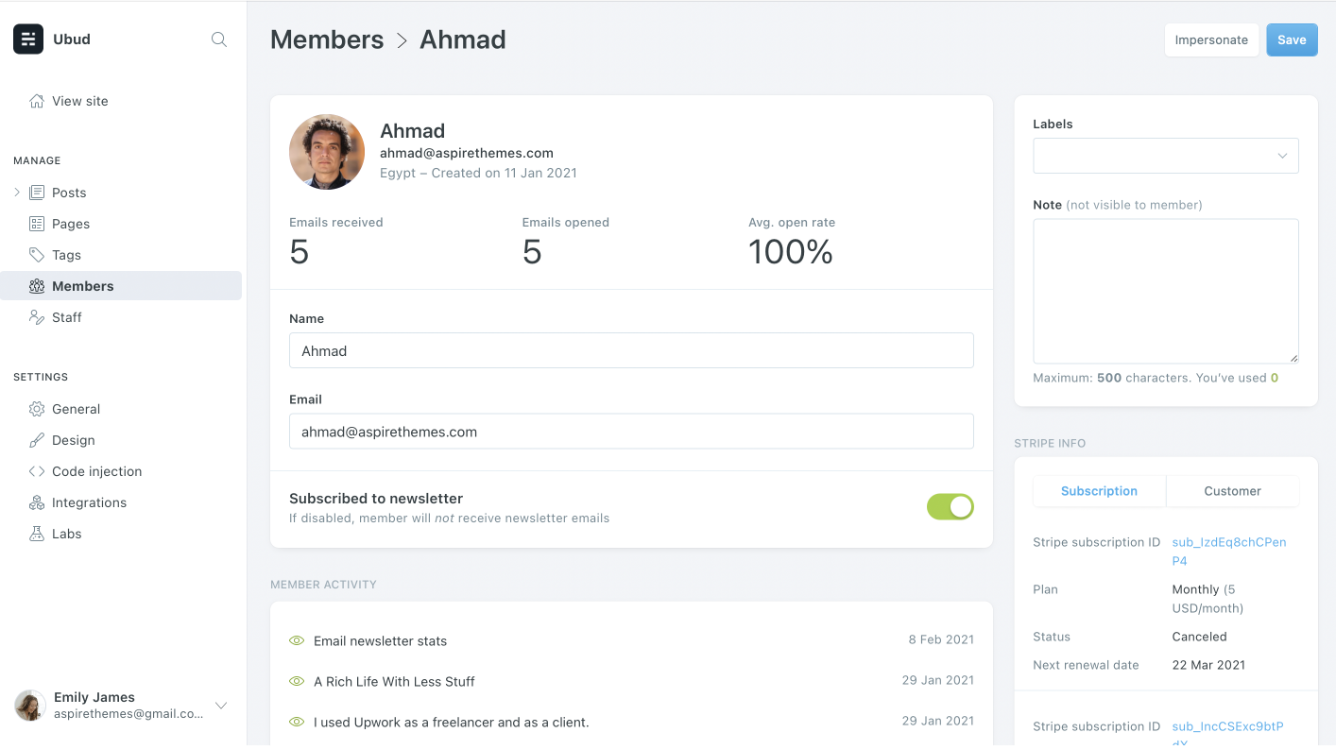
Task: Click eye icon beside Email newsletter stats
Action: tap(296, 641)
